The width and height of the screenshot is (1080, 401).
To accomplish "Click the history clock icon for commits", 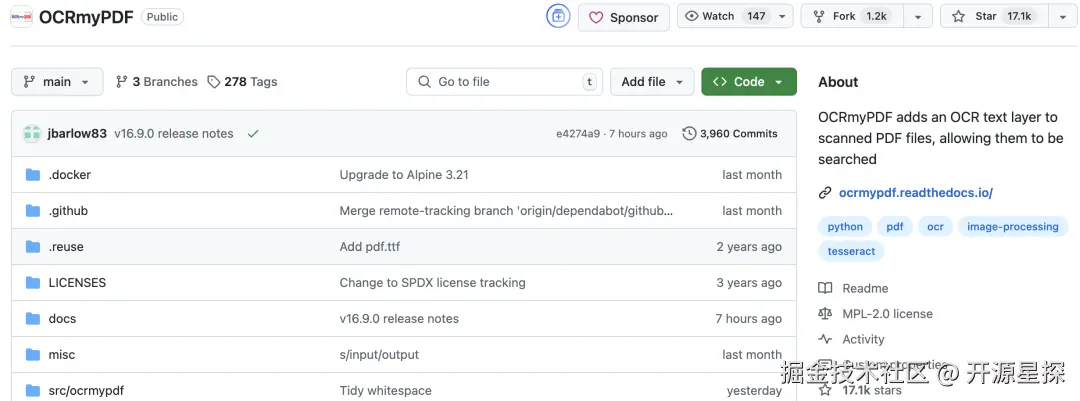I will [689, 134].
